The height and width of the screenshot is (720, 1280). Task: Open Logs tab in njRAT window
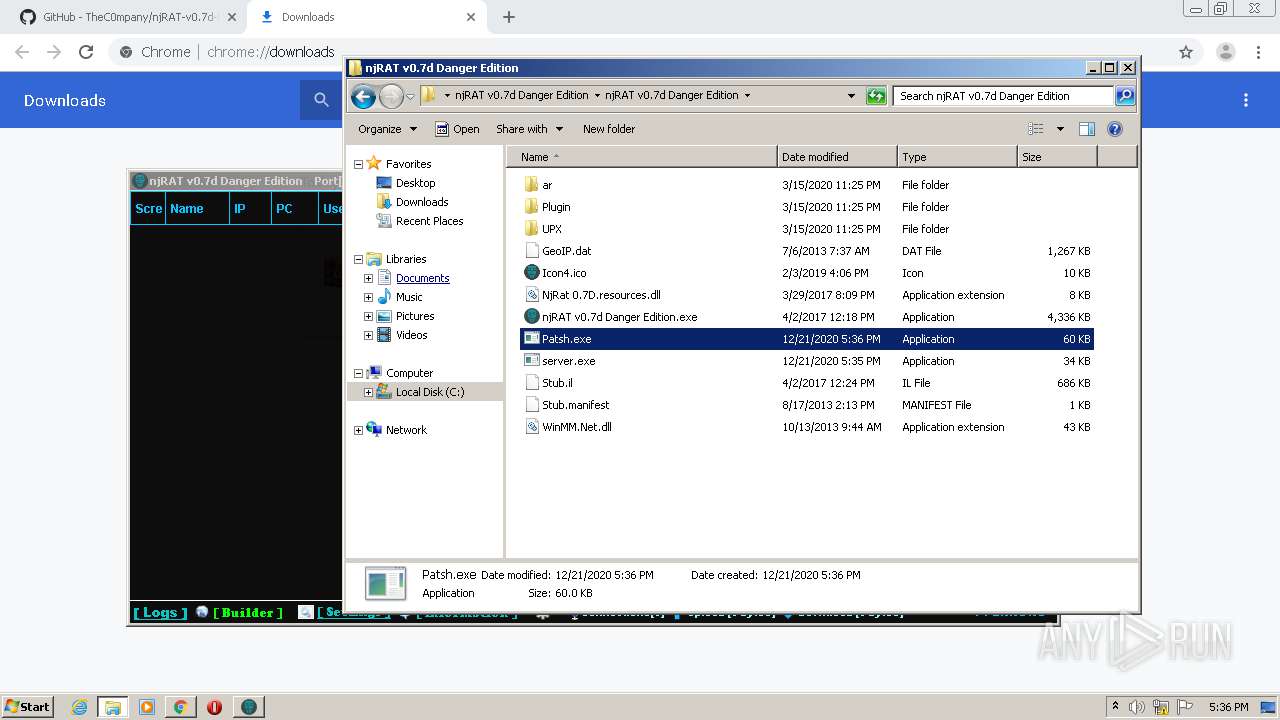[160, 613]
